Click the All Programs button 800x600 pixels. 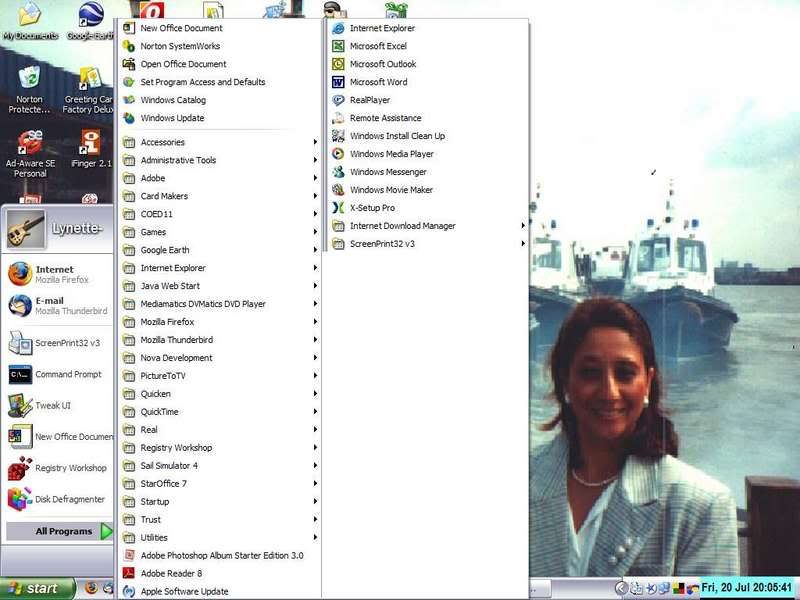64,532
